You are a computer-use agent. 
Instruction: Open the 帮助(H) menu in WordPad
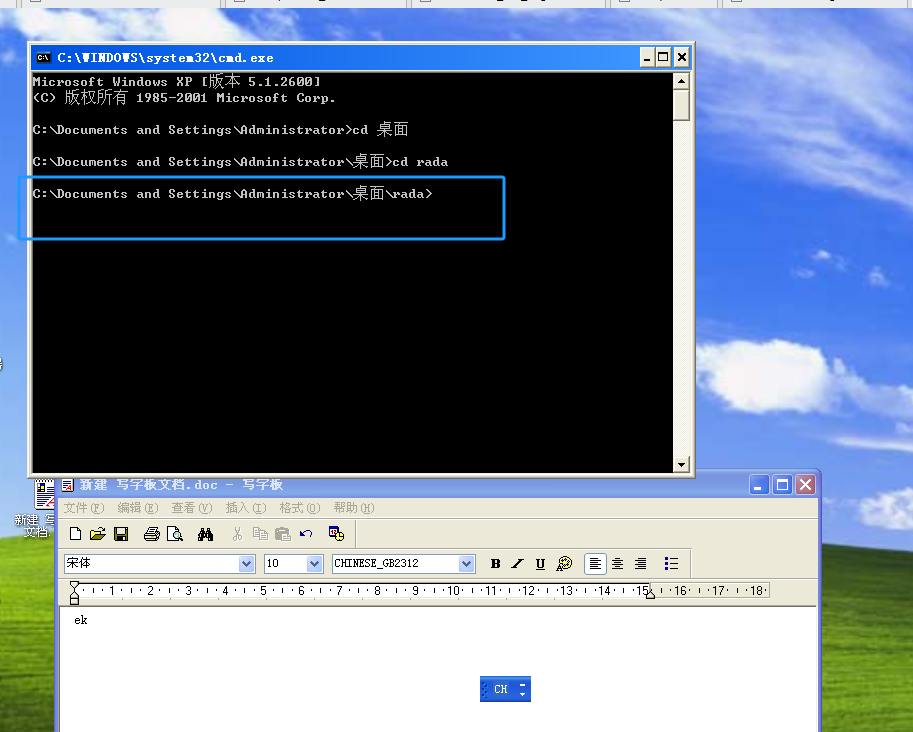pyautogui.click(x=354, y=508)
